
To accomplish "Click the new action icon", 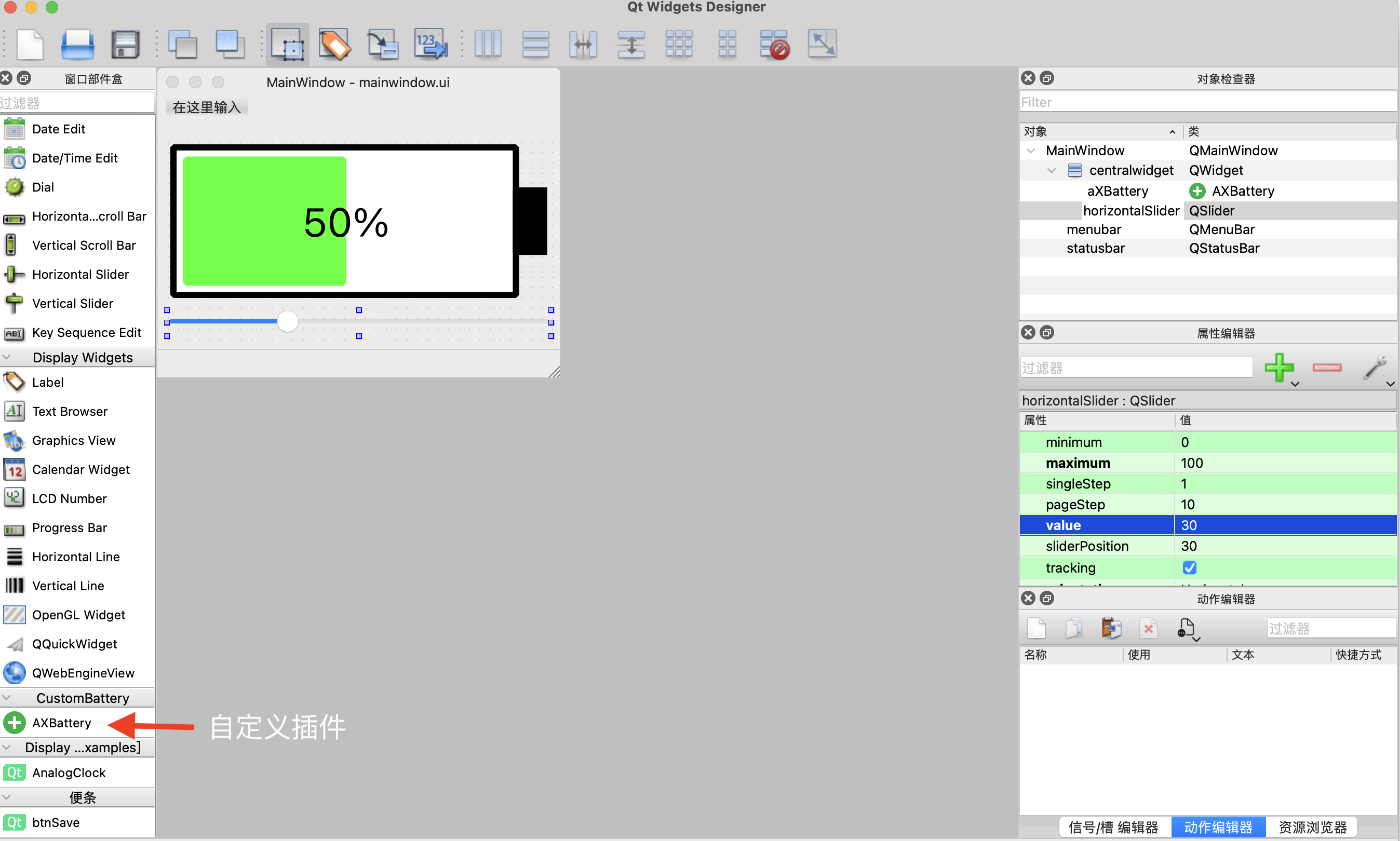I will coord(1036,628).
